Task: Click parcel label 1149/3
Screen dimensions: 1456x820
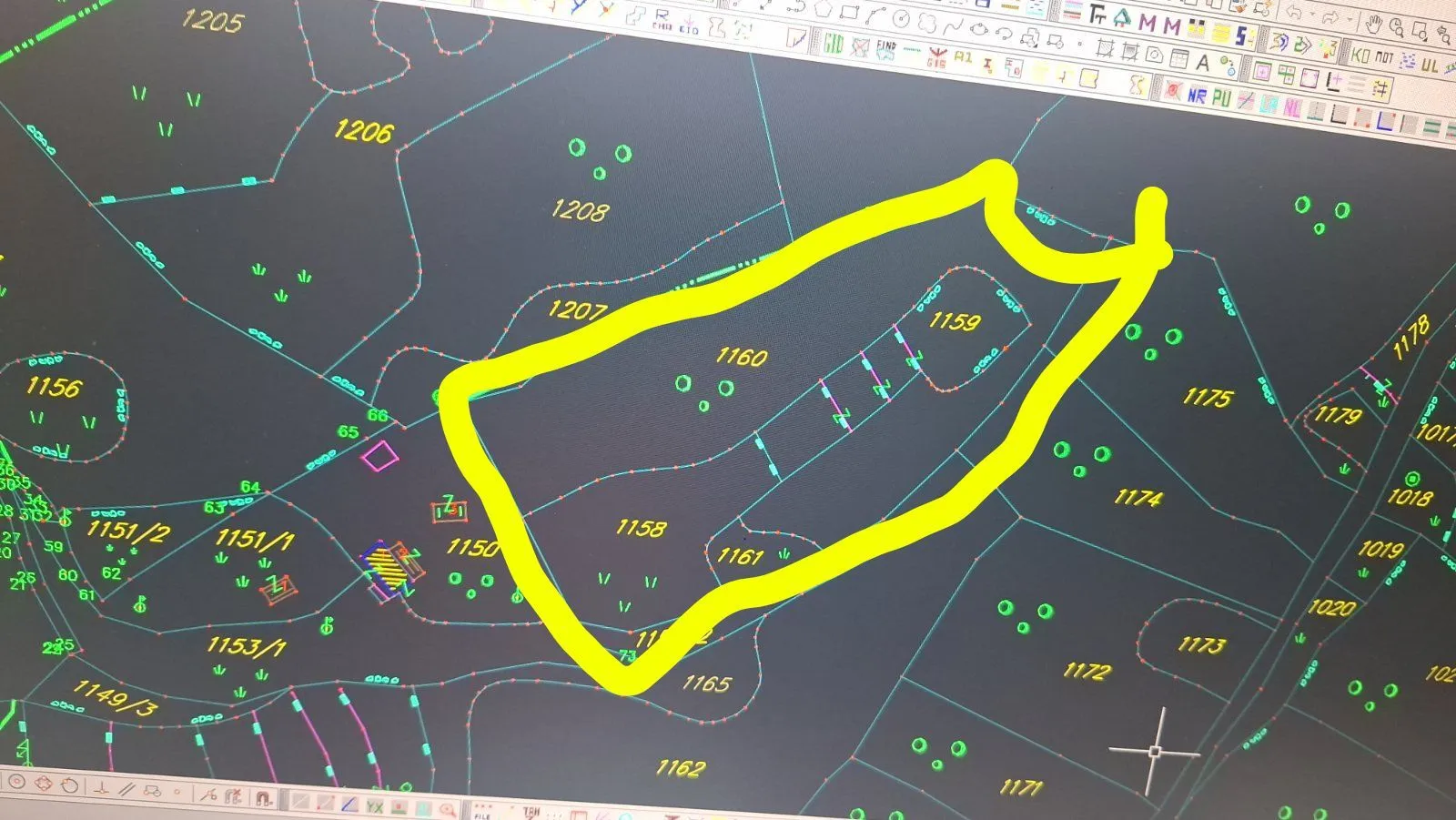Action: [114, 698]
